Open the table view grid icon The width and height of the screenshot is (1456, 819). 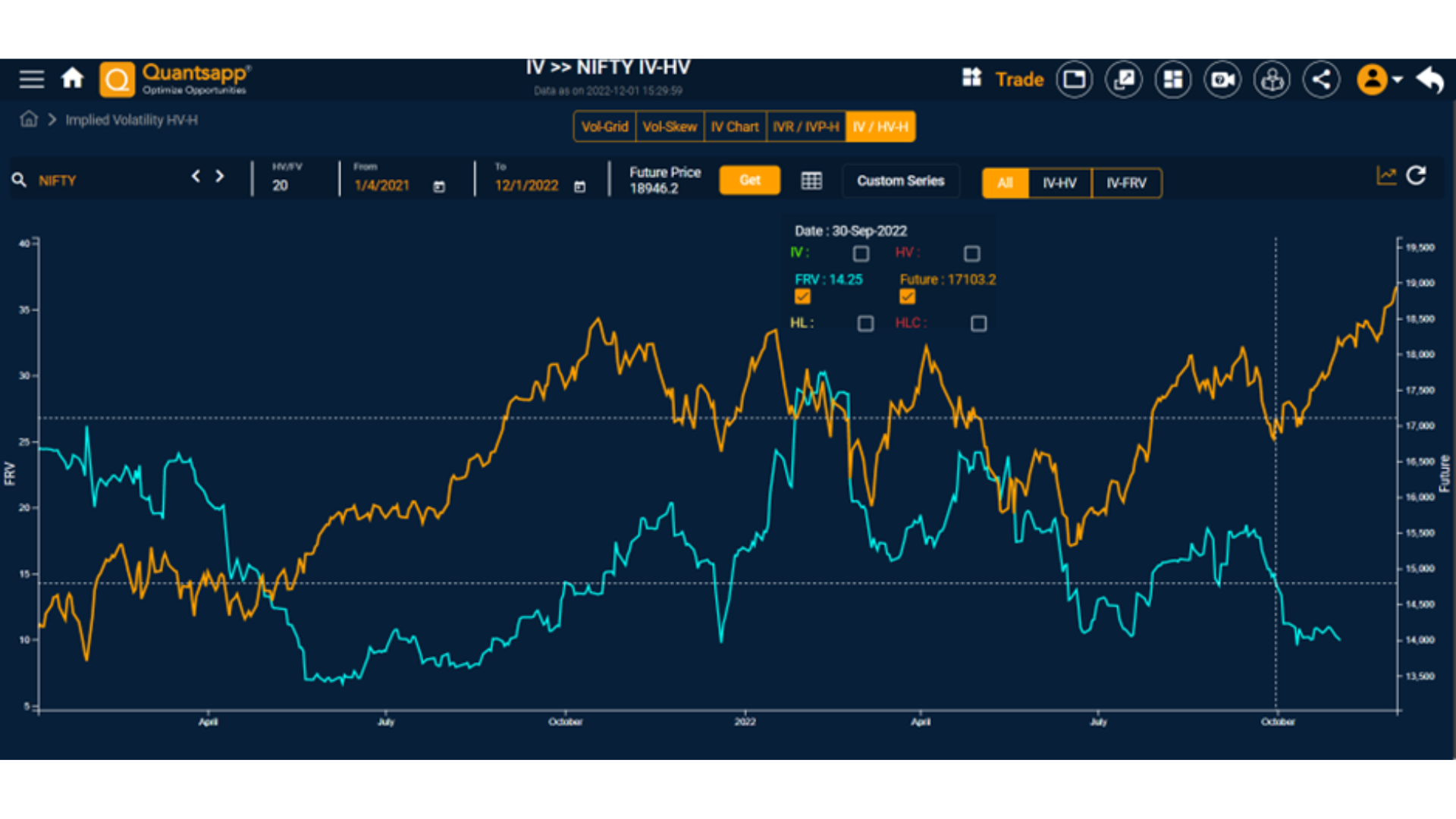point(811,180)
